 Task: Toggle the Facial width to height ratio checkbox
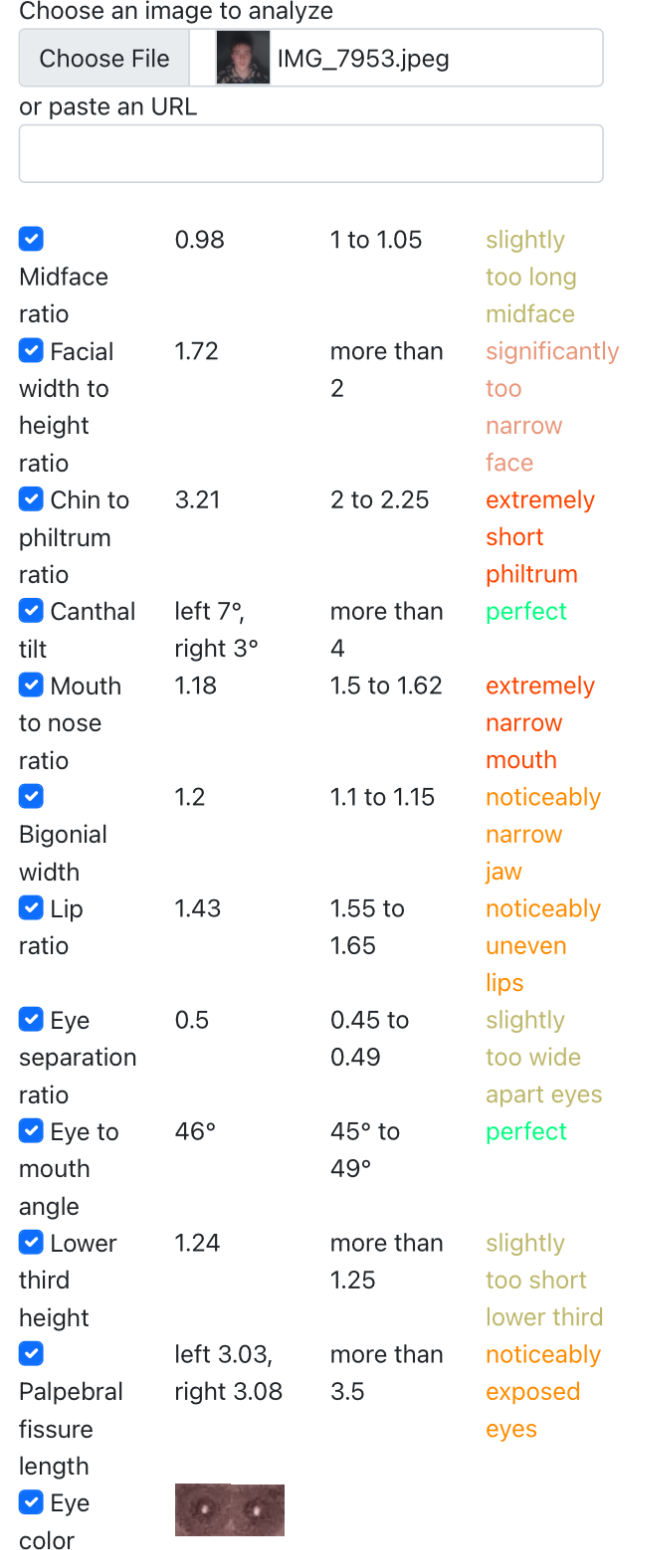tap(31, 351)
